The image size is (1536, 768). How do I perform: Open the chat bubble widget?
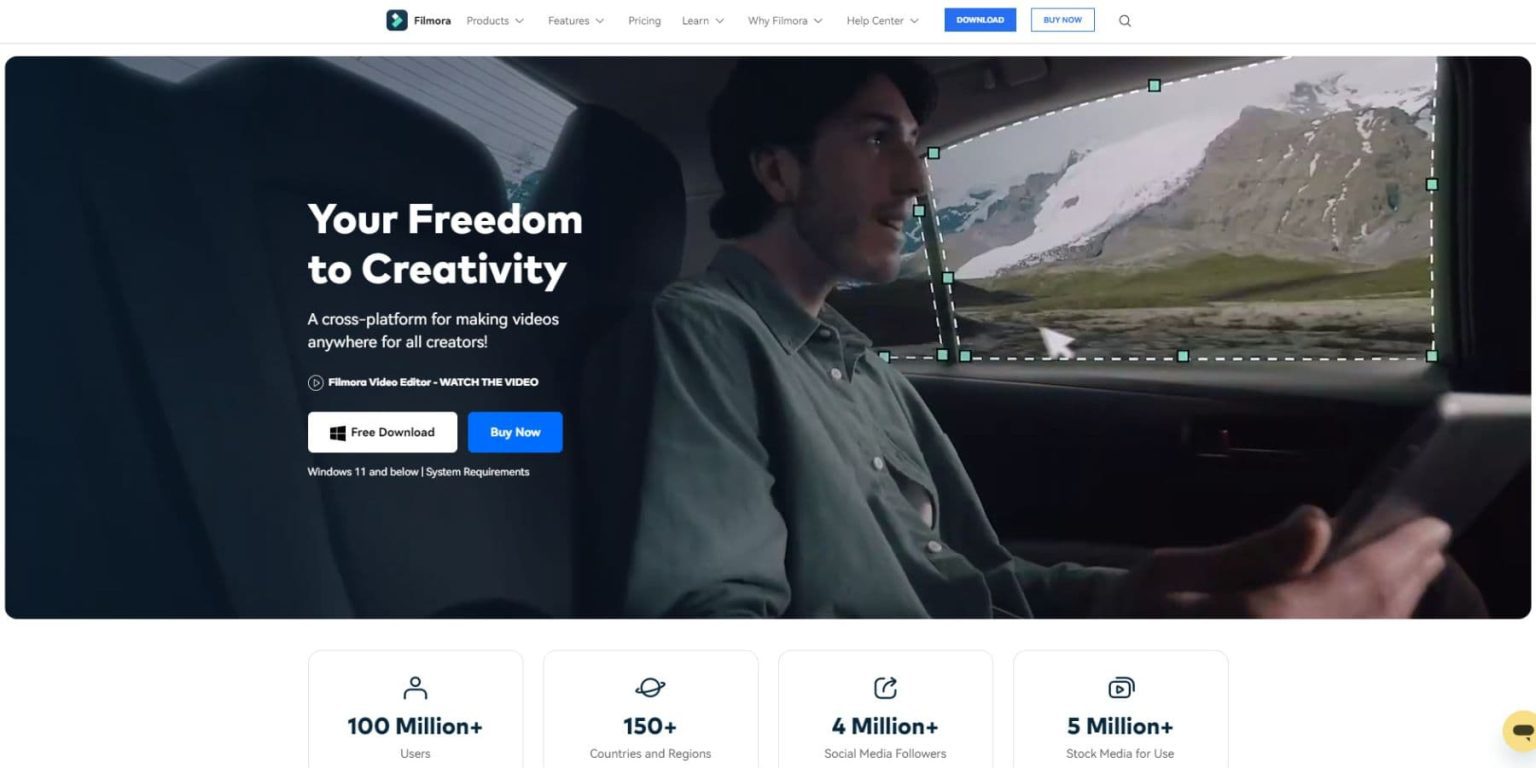coord(1520,731)
